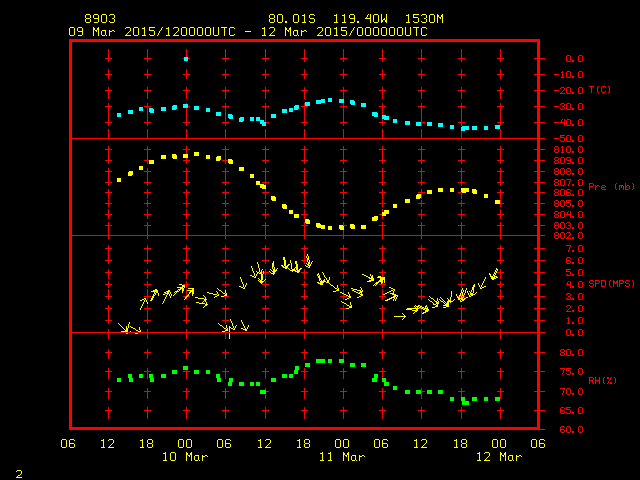
Task: Click the -30.0 temperature tick value
Action: tap(569, 107)
